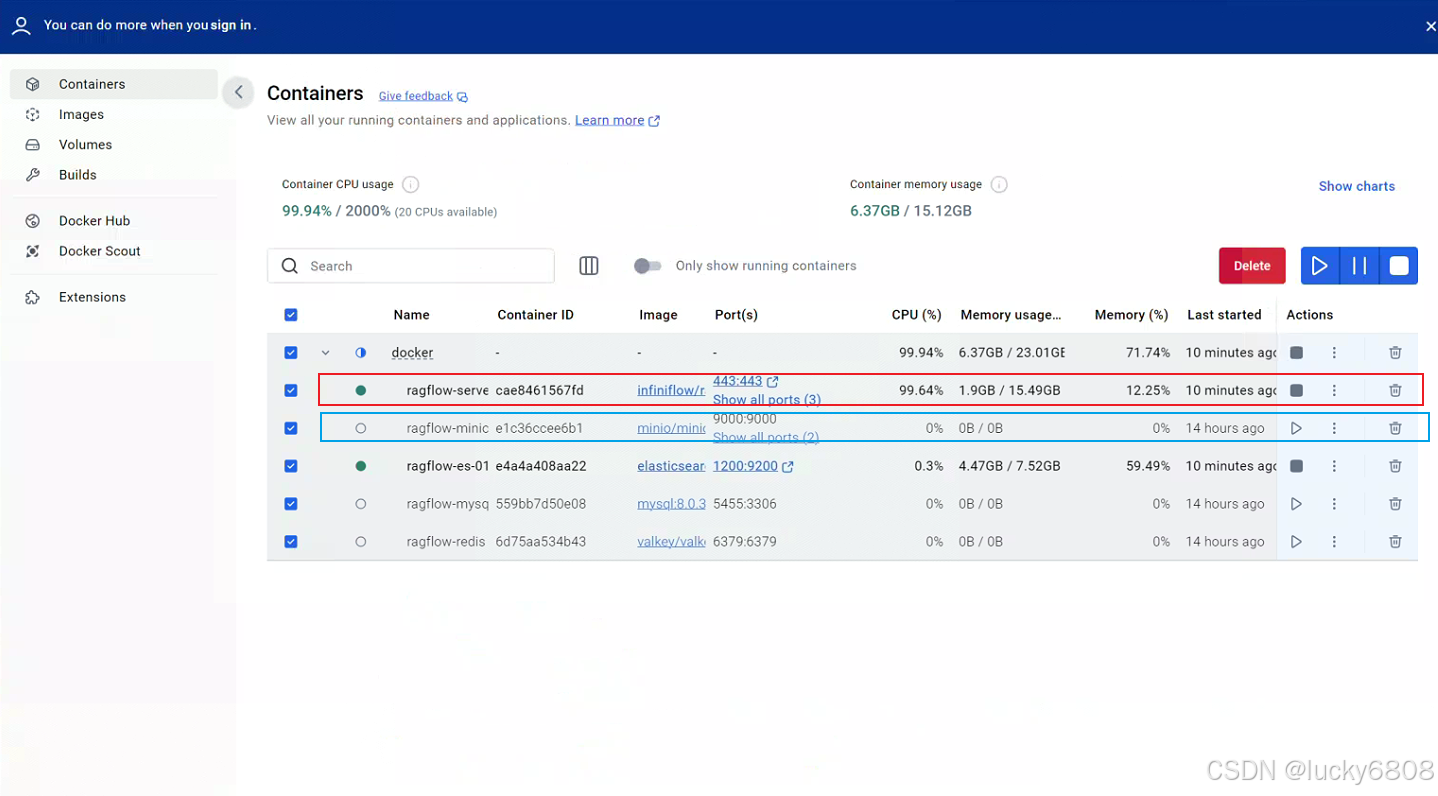Screen dimensions: 1438x796
Task: Delete the ragflow-redis container
Action: click(x=1395, y=542)
